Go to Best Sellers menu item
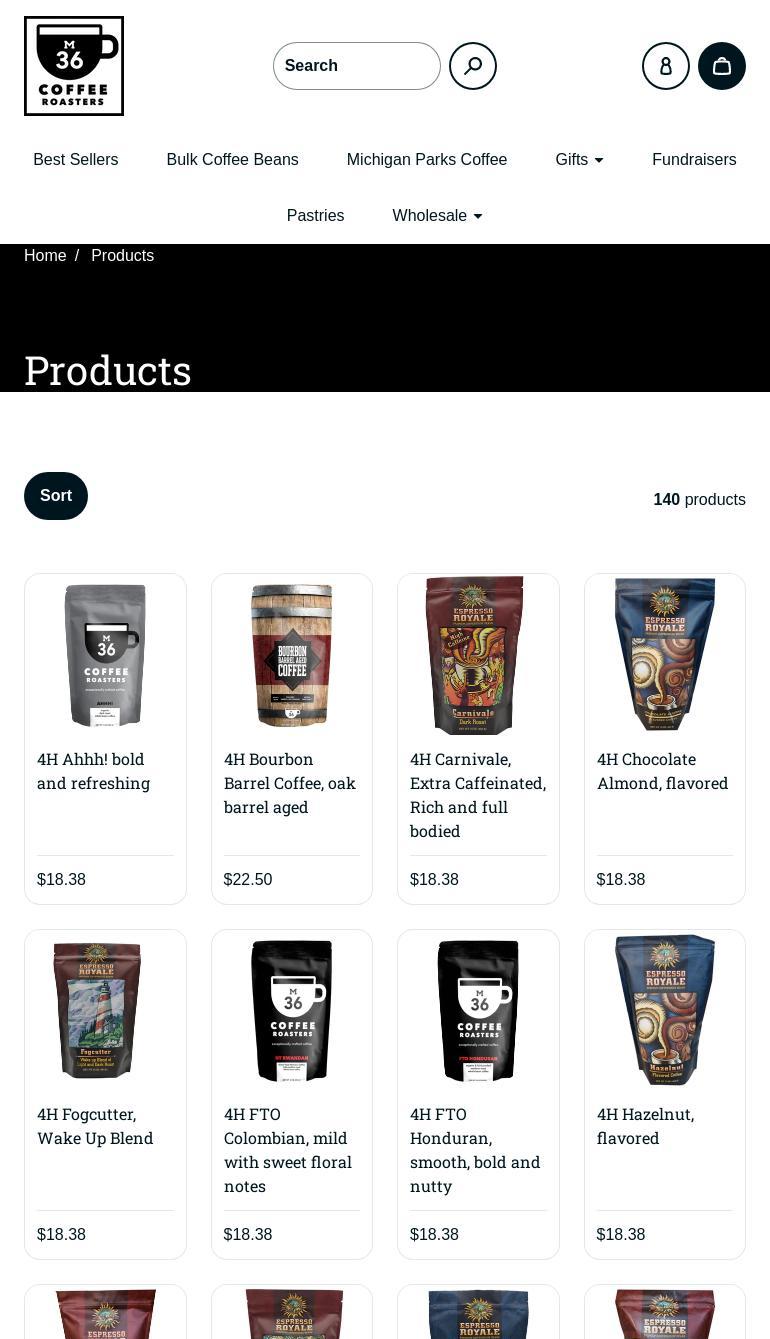 click(76, 160)
